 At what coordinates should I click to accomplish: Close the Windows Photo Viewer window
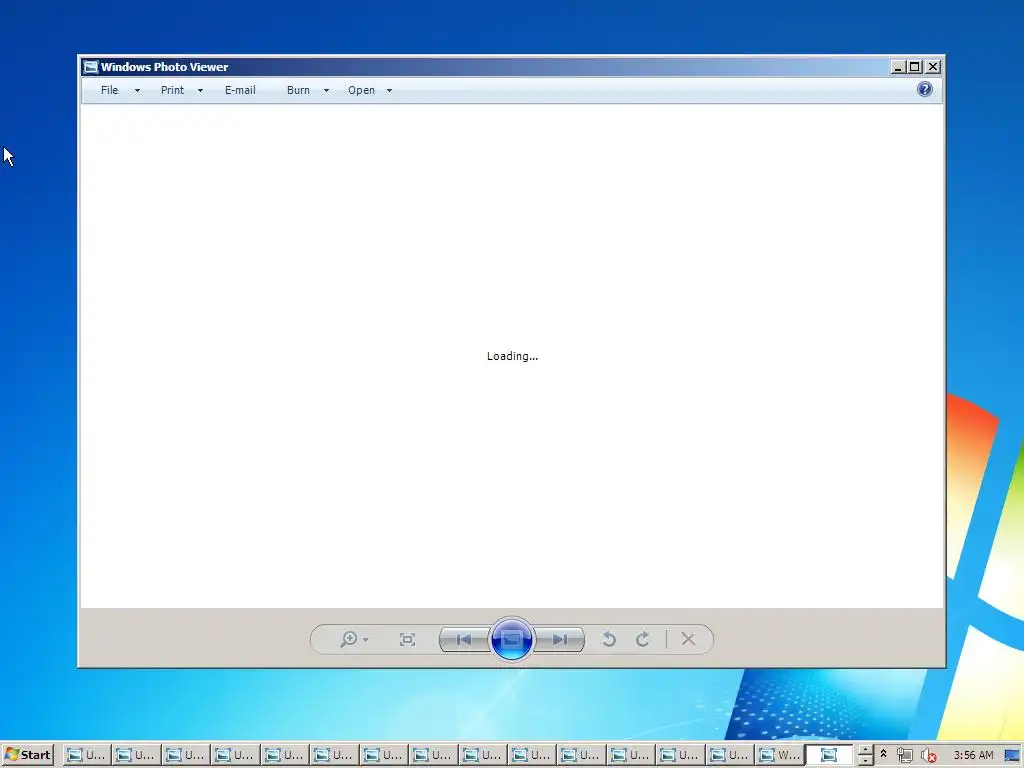click(x=933, y=67)
